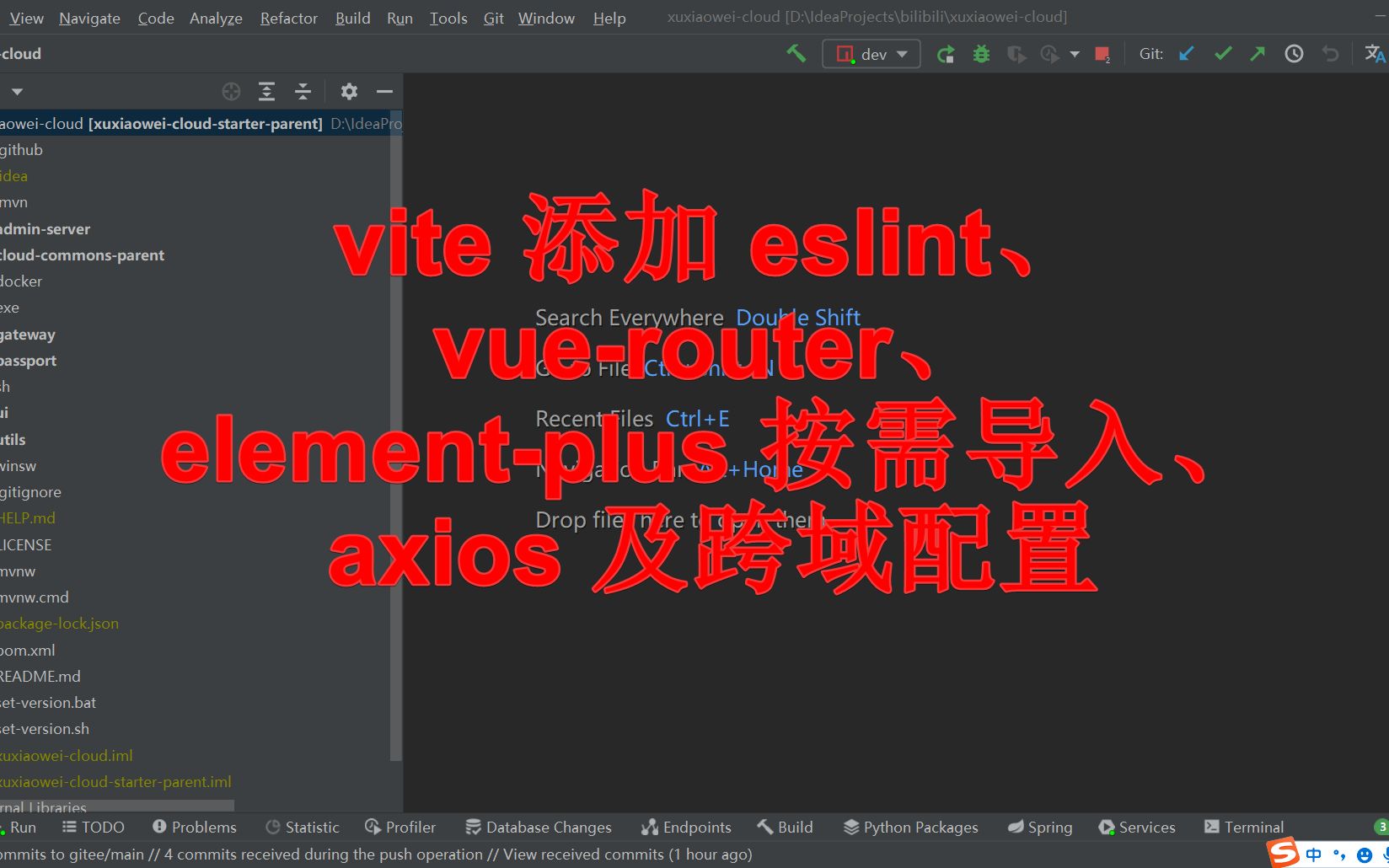Open the Git menu

click(493, 18)
